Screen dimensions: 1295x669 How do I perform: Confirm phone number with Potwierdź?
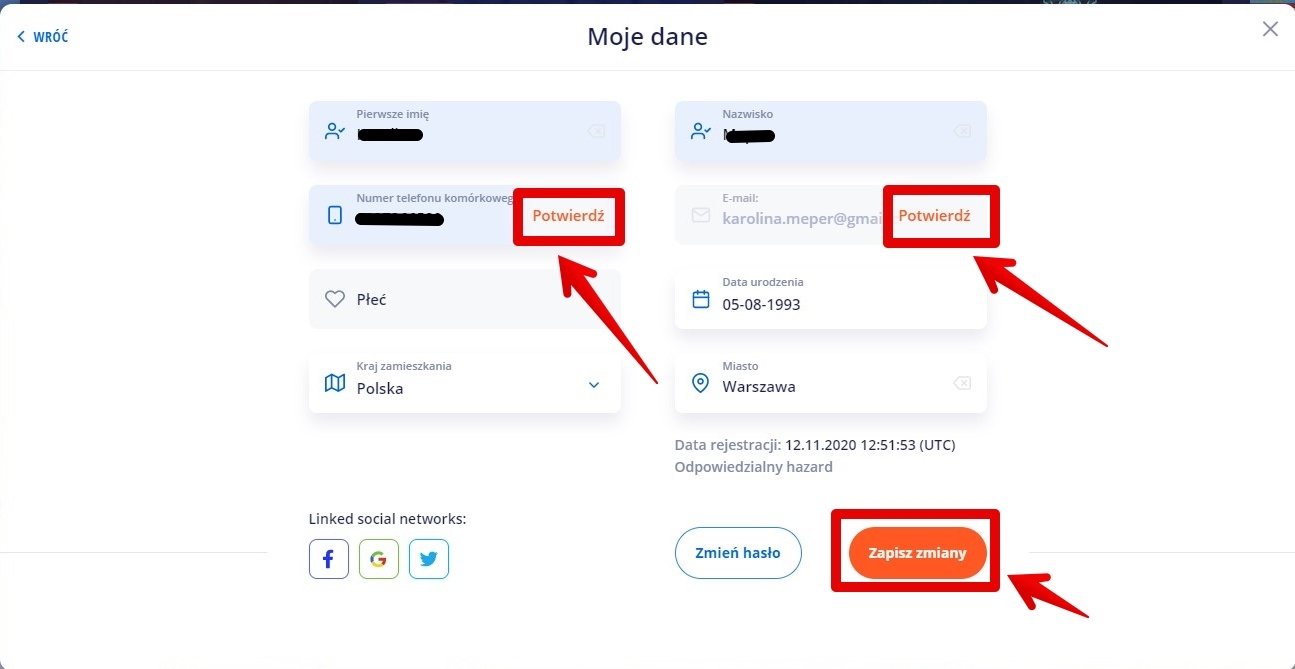(x=569, y=215)
